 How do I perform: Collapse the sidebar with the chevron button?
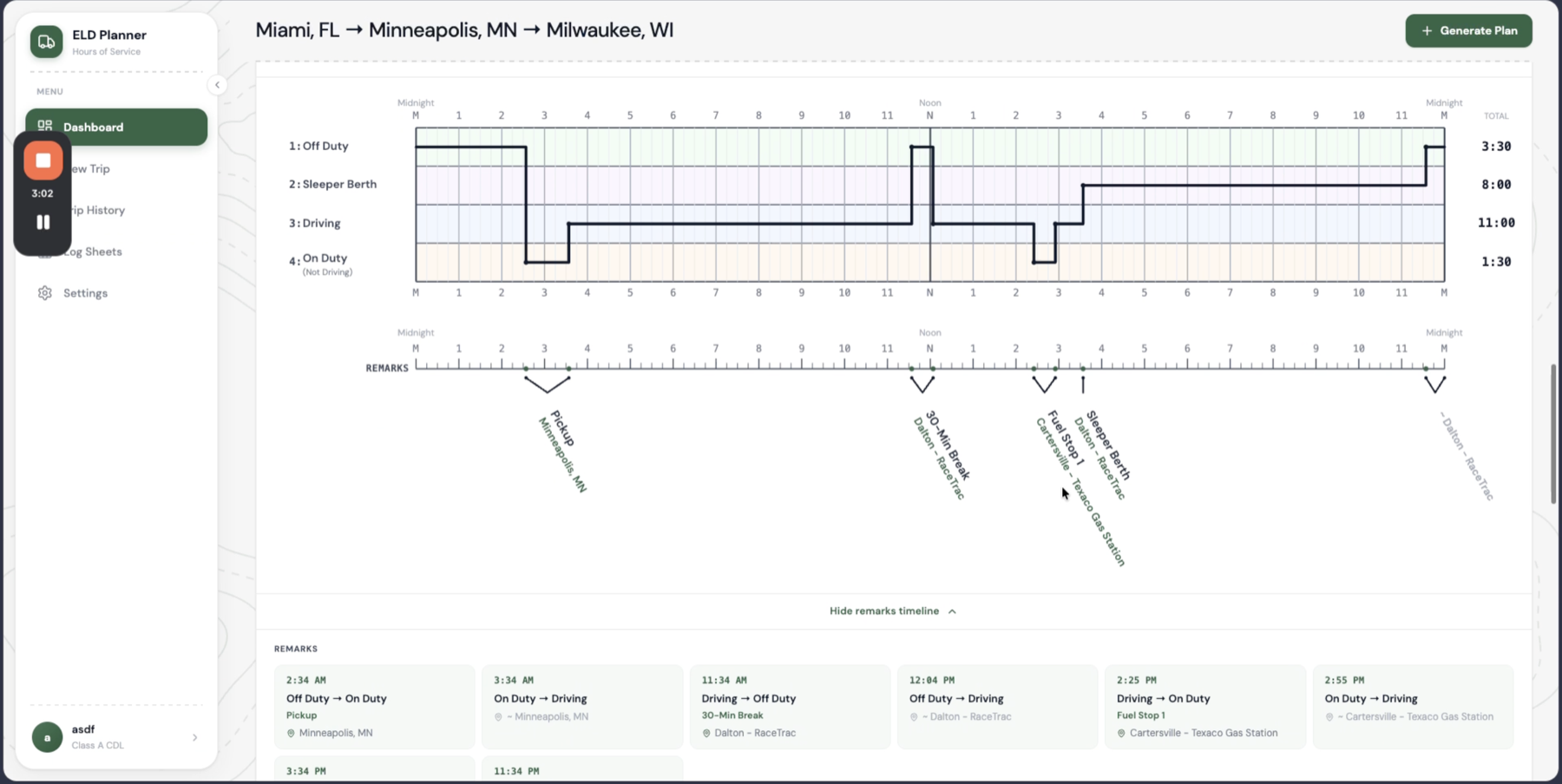217,85
